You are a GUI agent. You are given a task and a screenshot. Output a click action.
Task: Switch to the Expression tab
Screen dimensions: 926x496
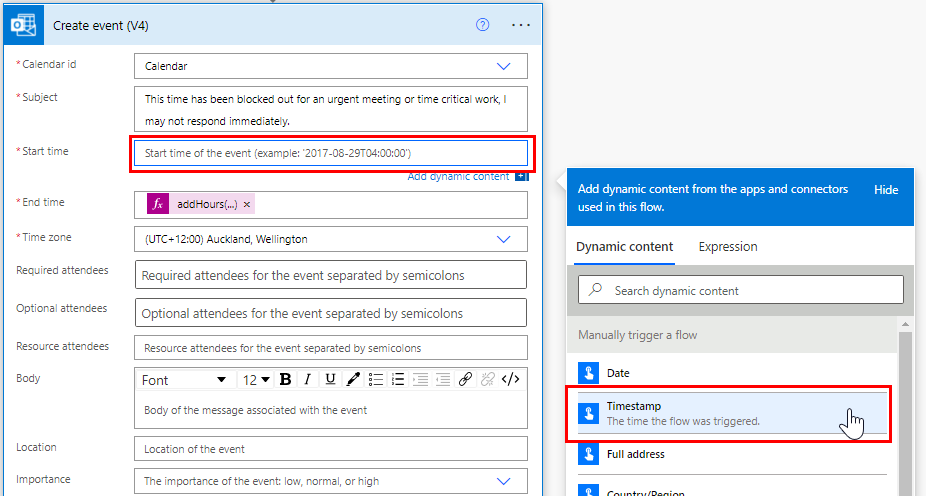click(x=727, y=247)
